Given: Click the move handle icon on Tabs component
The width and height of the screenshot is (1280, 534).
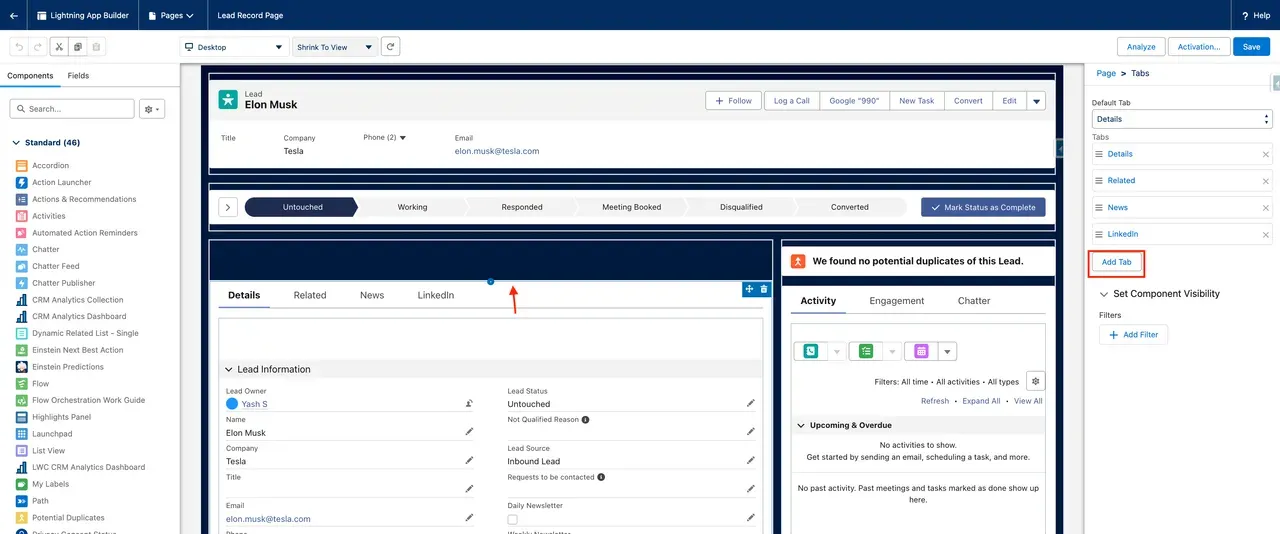Looking at the screenshot, I should pyautogui.click(x=749, y=289).
